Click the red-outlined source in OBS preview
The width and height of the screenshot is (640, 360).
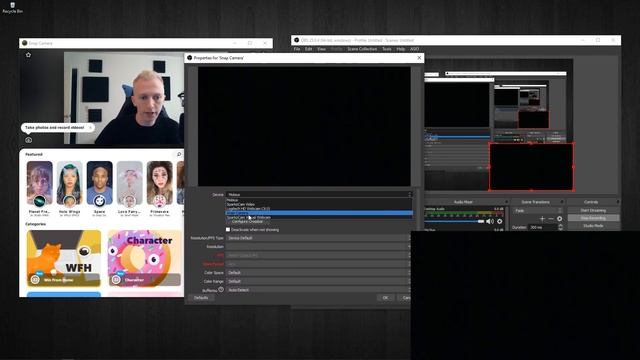531,167
